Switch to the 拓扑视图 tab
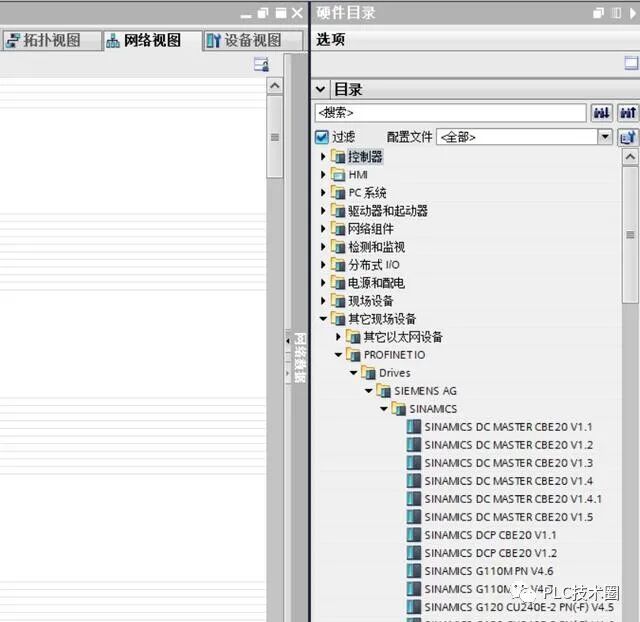The image size is (640, 622). click(x=52, y=40)
